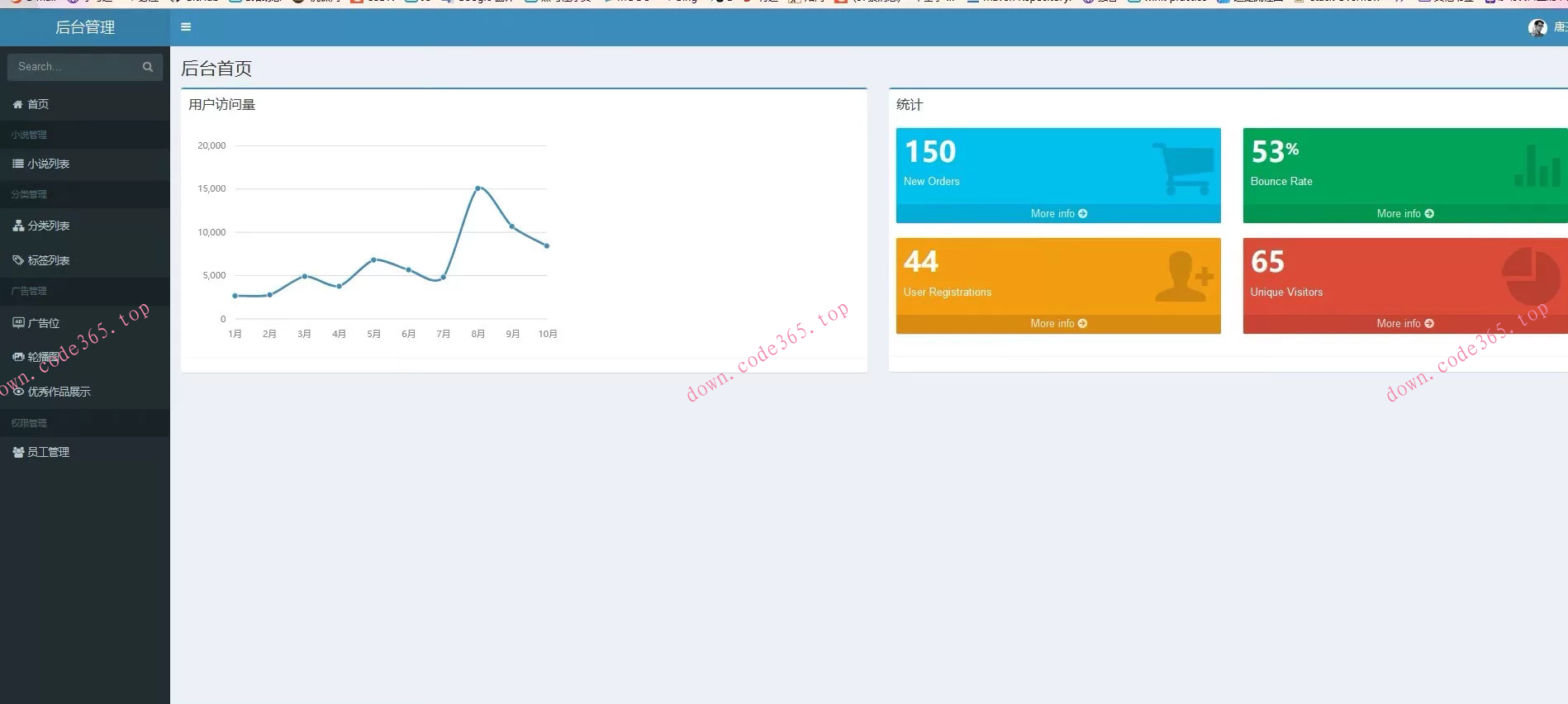Viewport: 1568px width, 704px height.
Task: Open More info on the Bounce Rate card
Action: [x=1405, y=213]
